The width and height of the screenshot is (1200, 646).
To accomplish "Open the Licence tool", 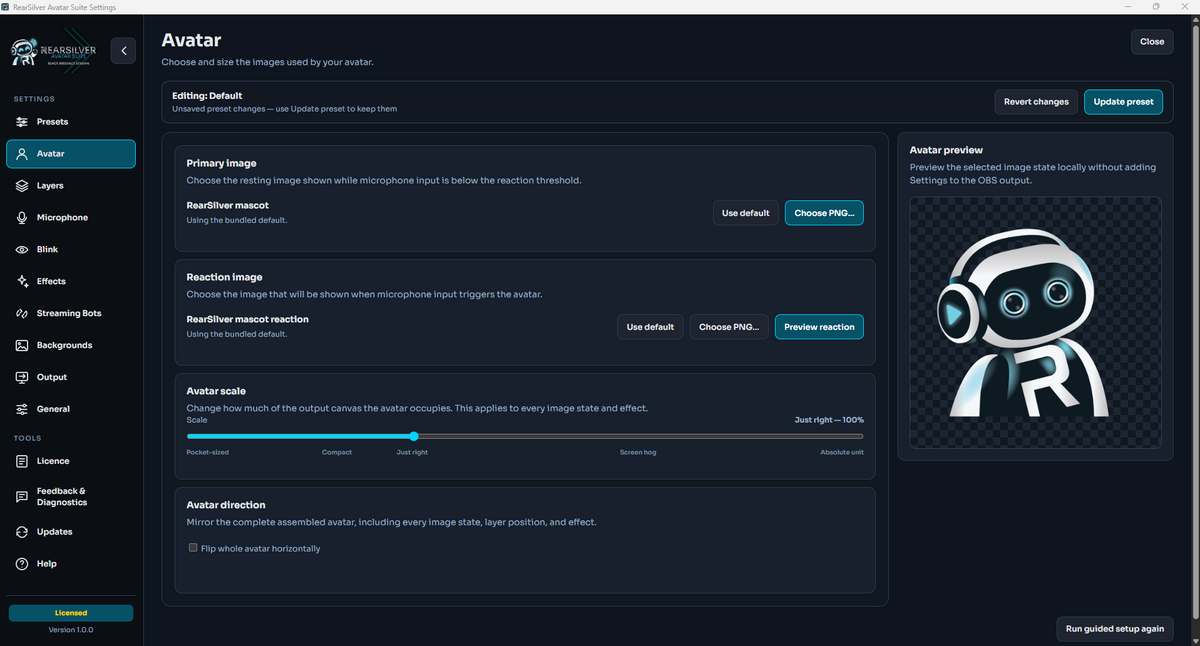I will tap(71, 462).
